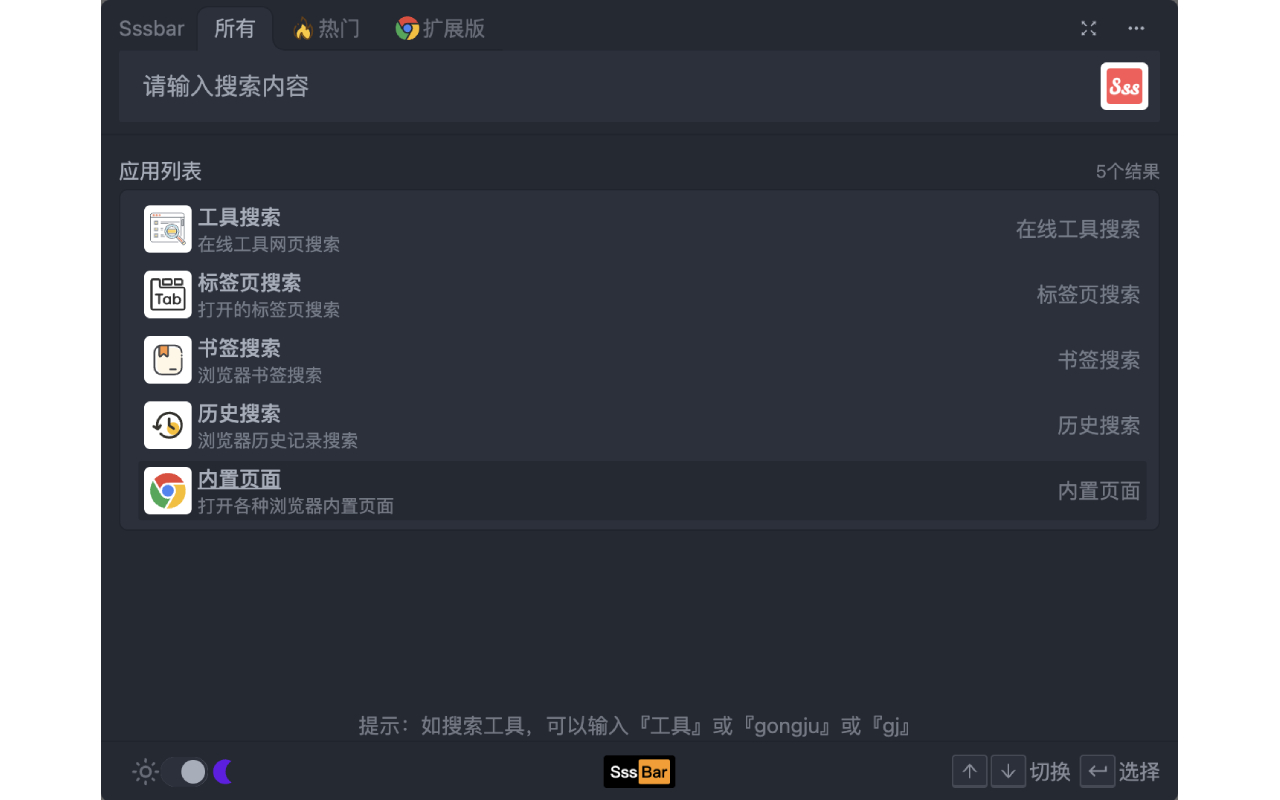Switch to the 热门 tab

point(330,29)
